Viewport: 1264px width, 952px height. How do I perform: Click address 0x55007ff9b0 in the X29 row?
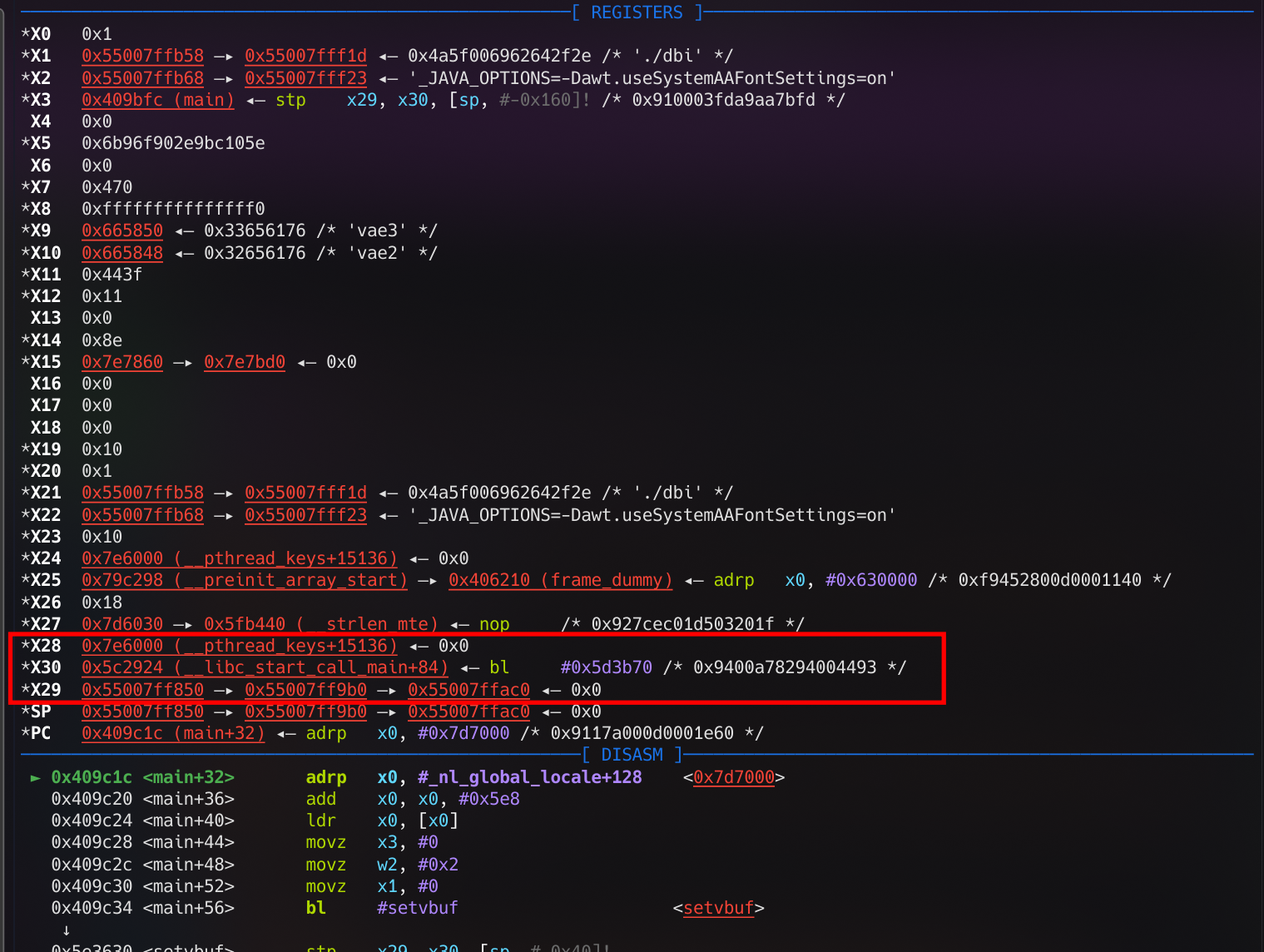click(305, 690)
